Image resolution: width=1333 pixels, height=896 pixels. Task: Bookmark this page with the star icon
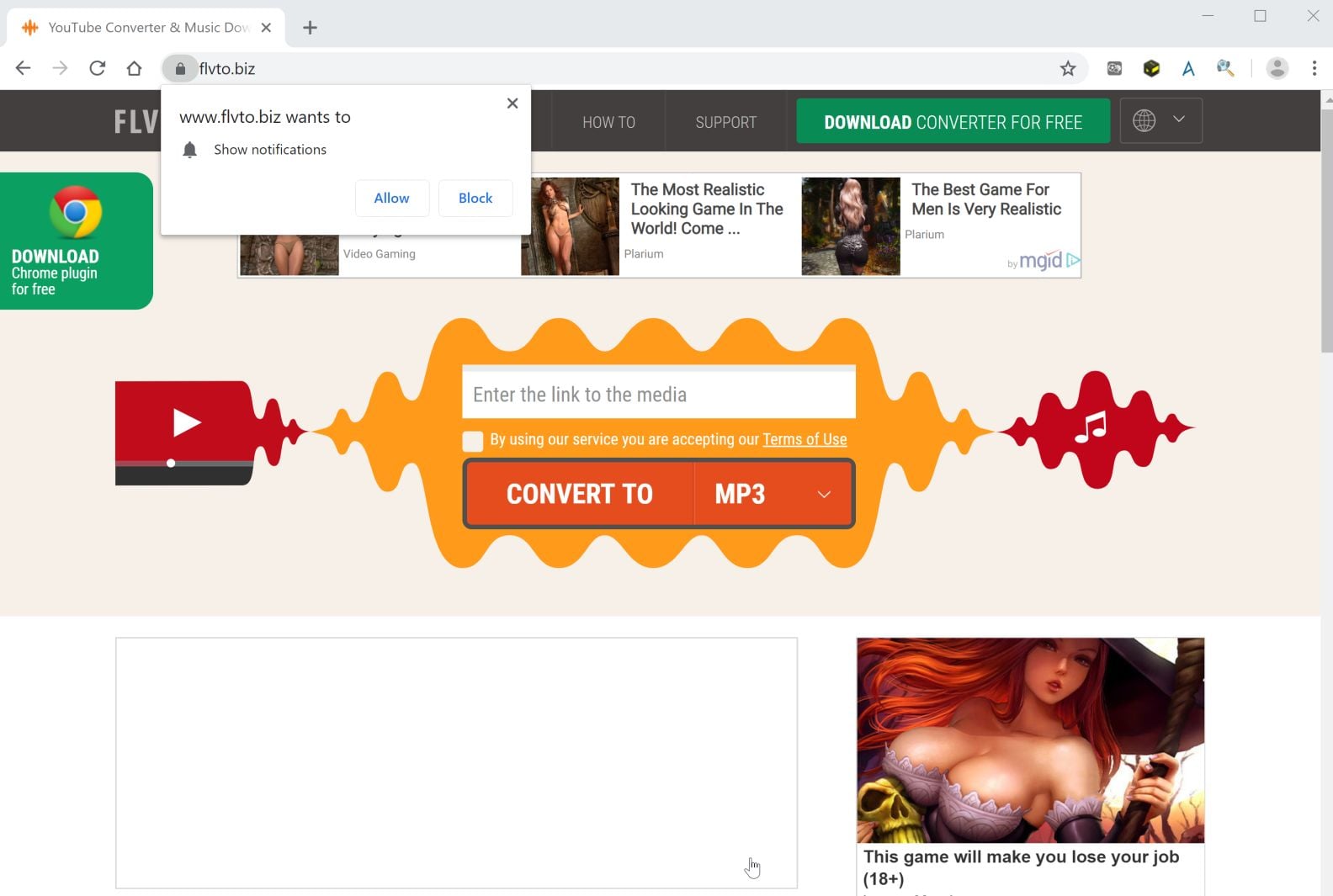click(1068, 68)
